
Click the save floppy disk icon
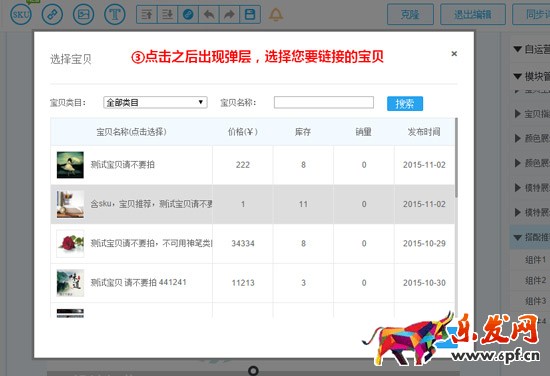coord(250,14)
